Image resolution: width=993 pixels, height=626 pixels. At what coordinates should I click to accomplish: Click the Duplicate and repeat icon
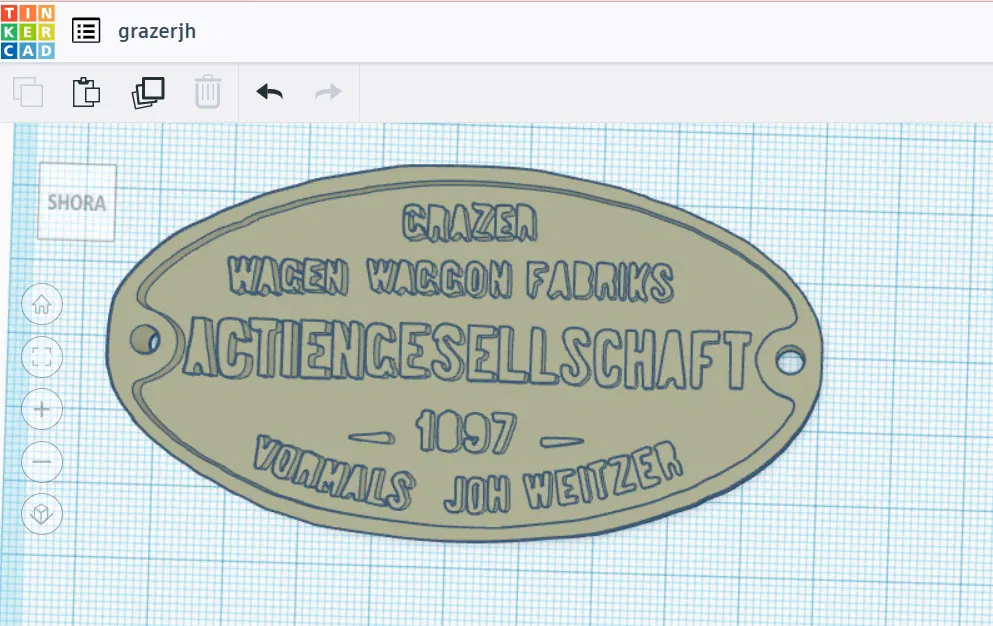coord(148,93)
